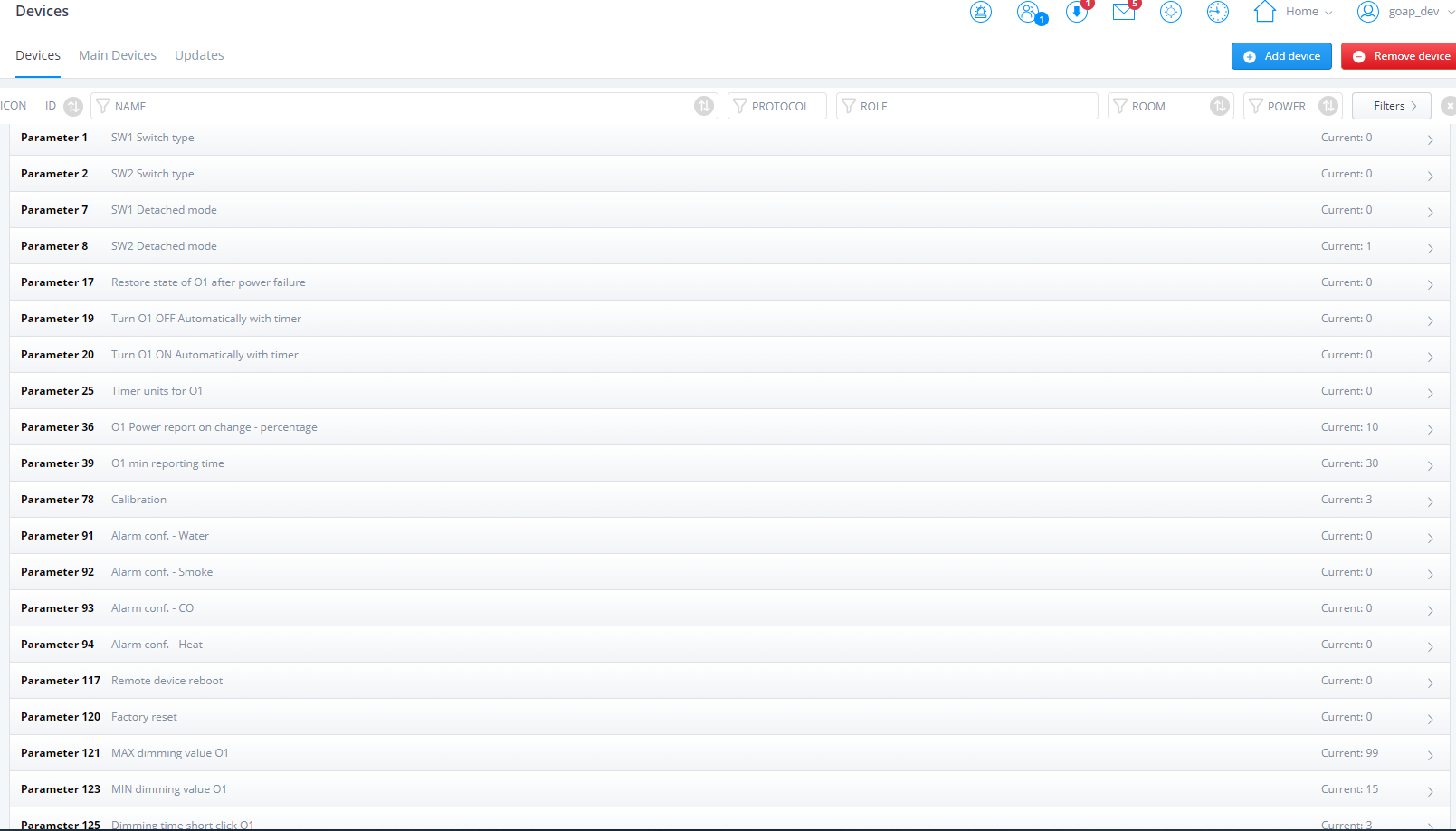1456x831 pixels.
Task: Focus the ROLE filter input field
Action: pyautogui.click(x=967, y=106)
